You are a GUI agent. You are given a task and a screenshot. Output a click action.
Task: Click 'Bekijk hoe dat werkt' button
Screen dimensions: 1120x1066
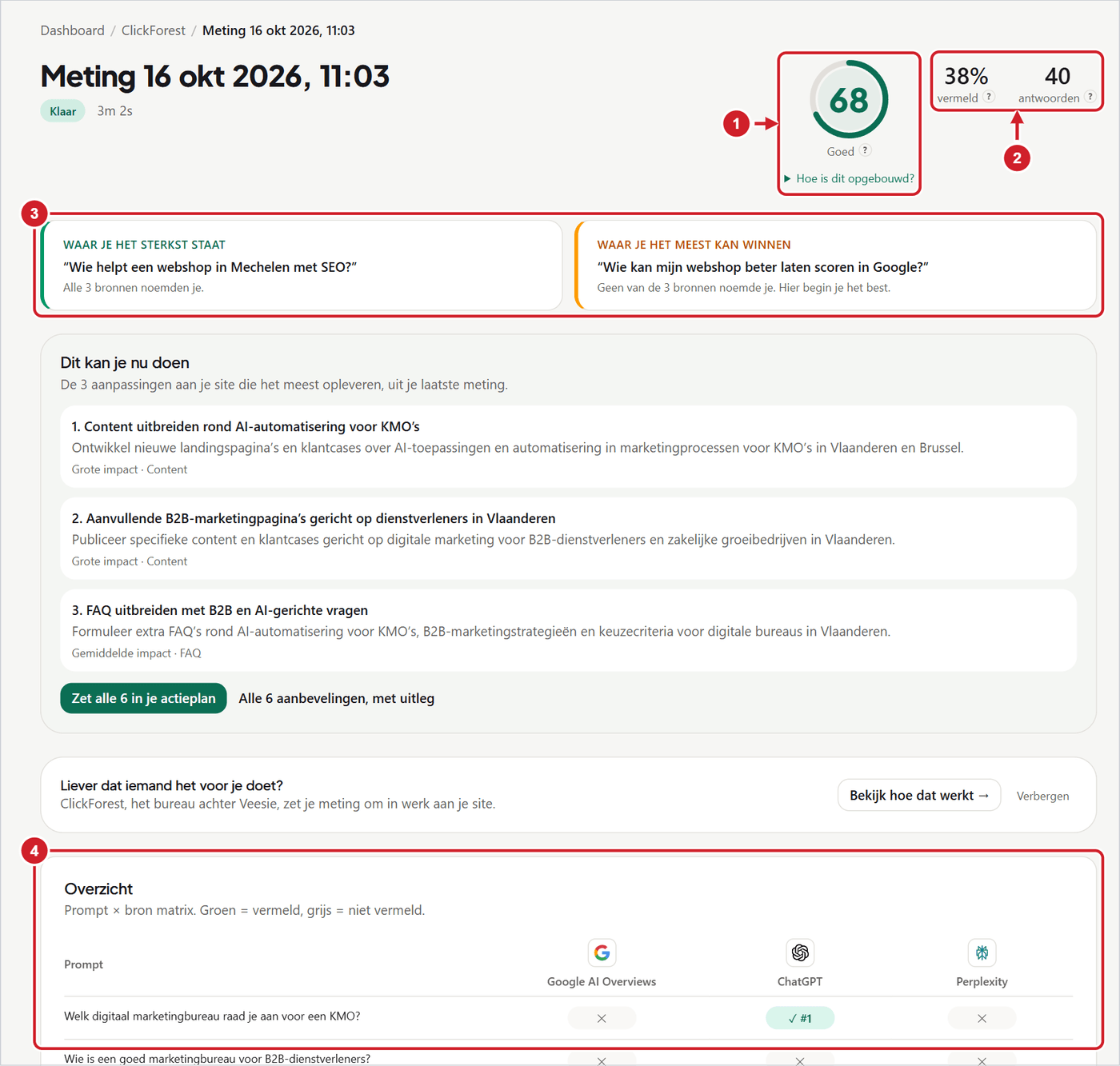[919, 795]
